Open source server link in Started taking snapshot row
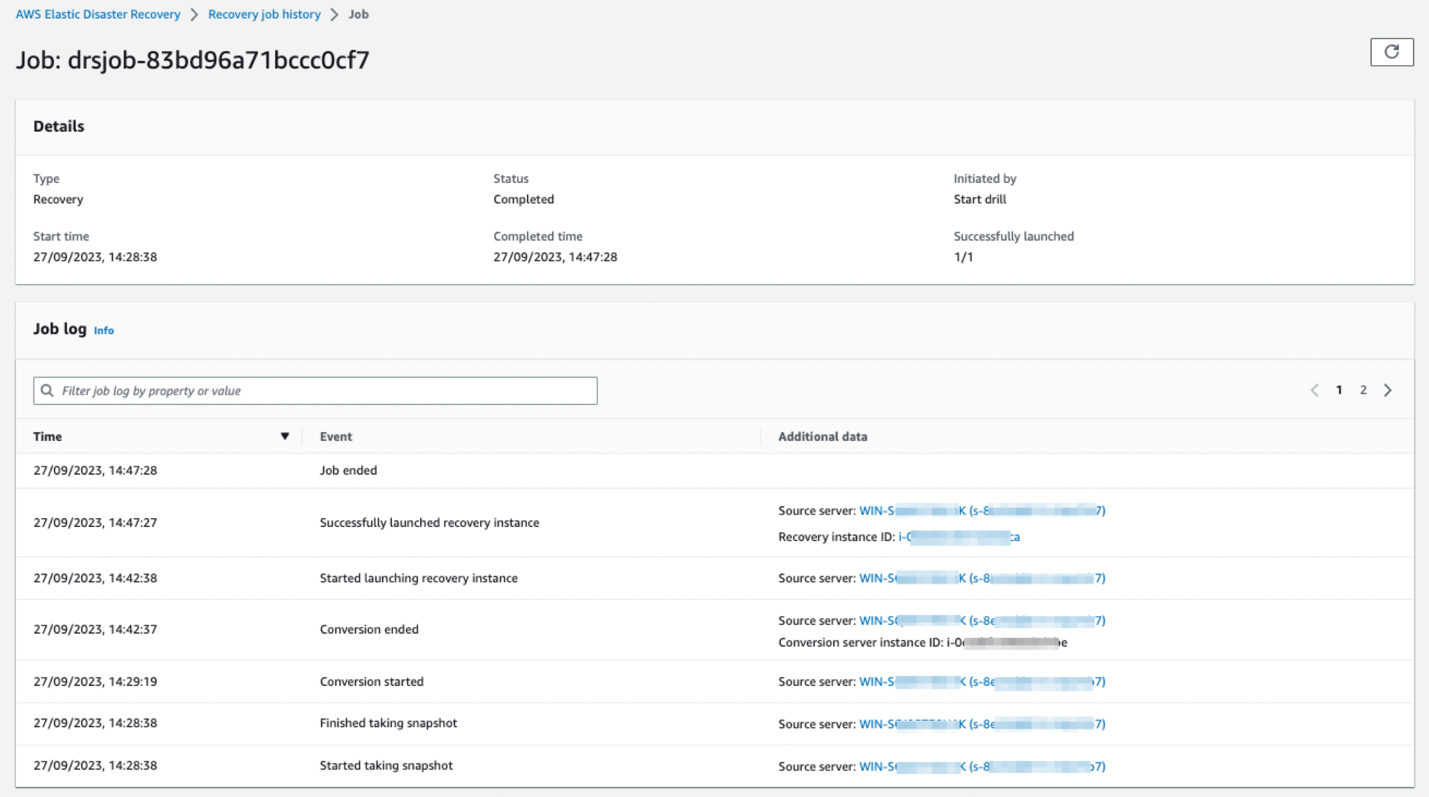Viewport: 1429px width, 797px height. 982,767
